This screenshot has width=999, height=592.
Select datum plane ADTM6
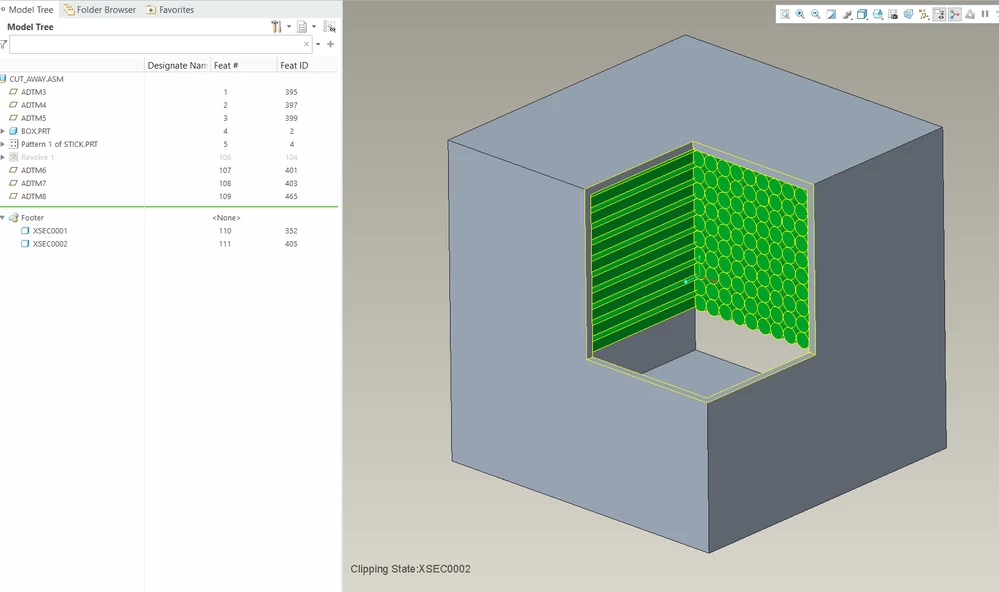click(x=33, y=170)
